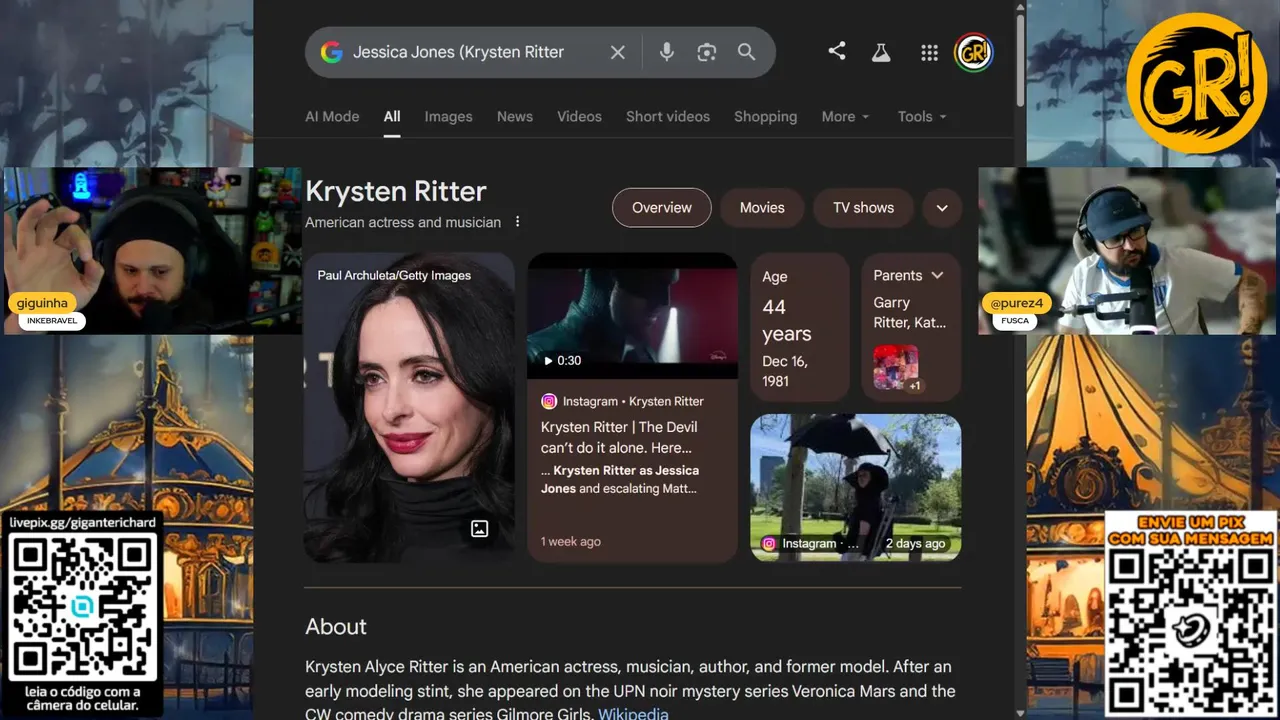Click 'Paul Archuleta/Getty Images' photo credit
The width and height of the screenshot is (1280, 720).
(x=394, y=275)
